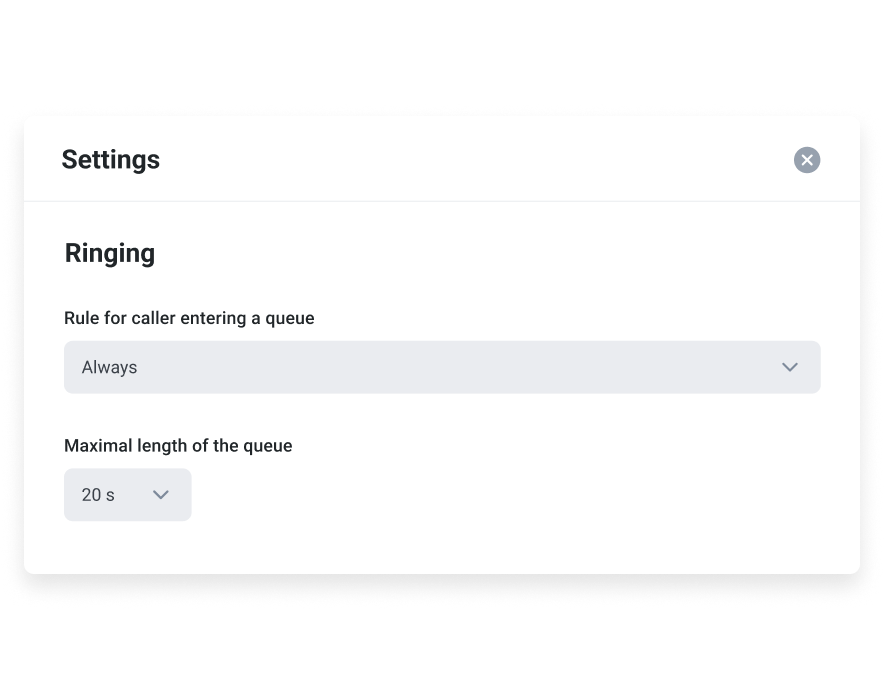Expand the chevron arrow beside Always
Viewport: 884px width, 690px height.
(790, 367)
